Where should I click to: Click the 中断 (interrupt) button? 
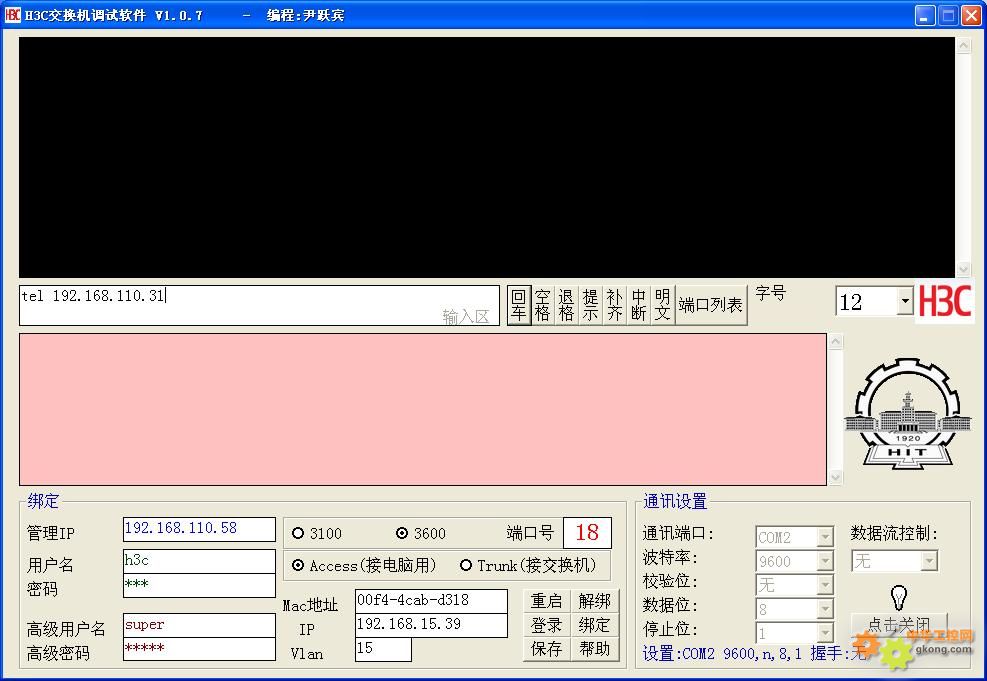pyautogui.click(x=638, y=305)
